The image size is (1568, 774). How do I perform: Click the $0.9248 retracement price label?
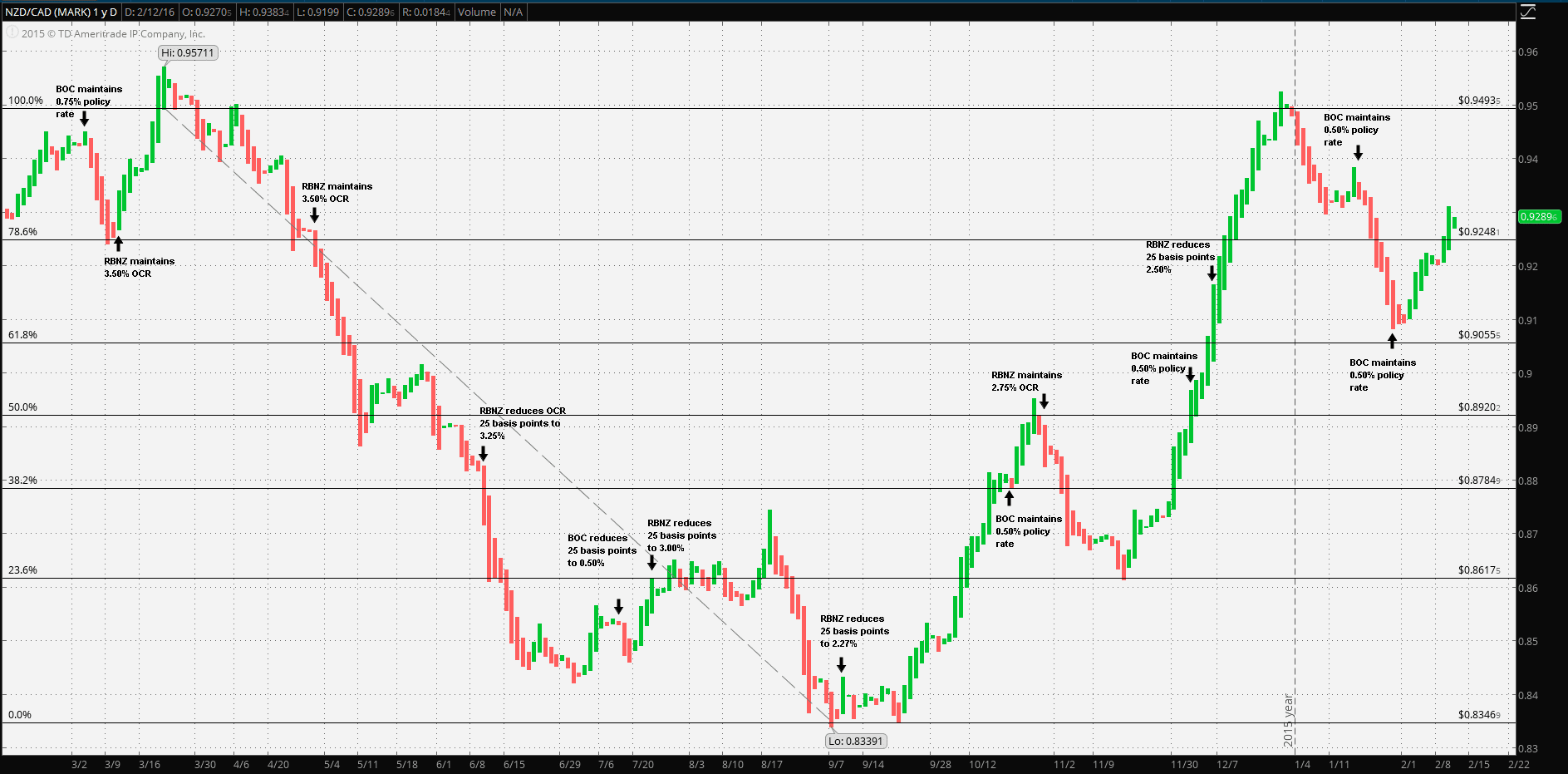click(x=1479, y=232)
